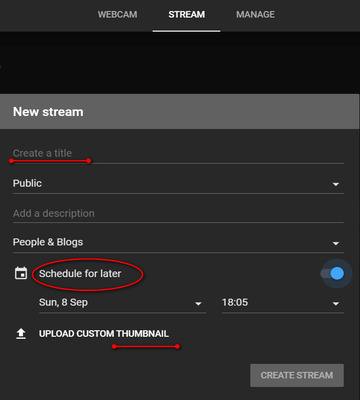360x400 pixels.
Task: Click the calendar icon beside Schedule for later
Action: (21, 273)
